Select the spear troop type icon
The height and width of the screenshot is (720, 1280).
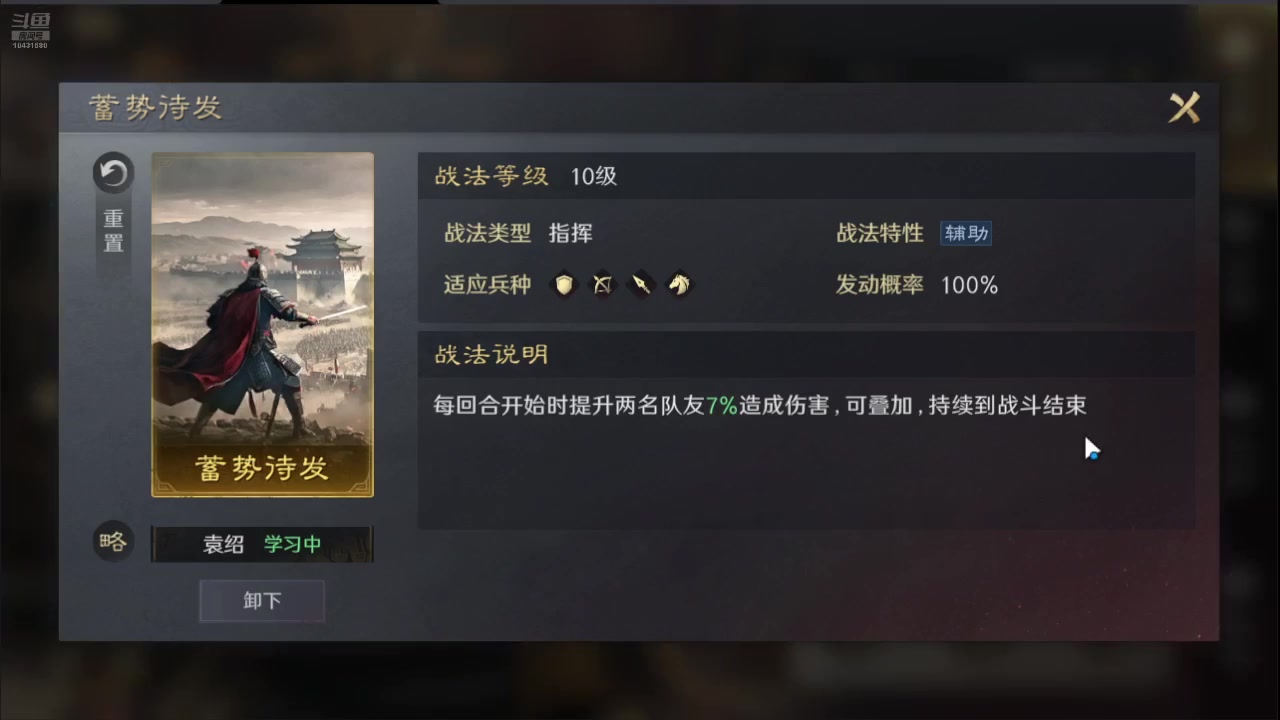(641, 285)
